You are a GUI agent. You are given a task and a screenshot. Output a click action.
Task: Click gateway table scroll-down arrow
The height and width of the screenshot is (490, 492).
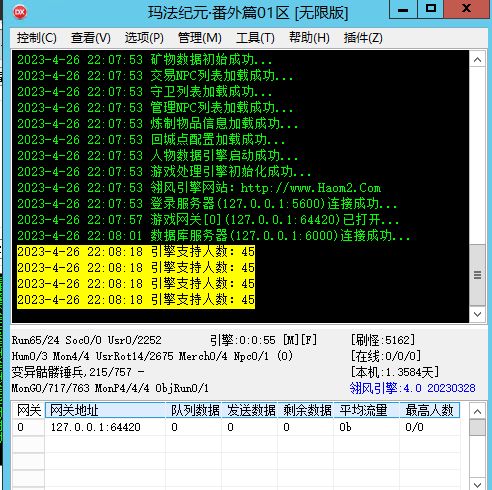(x=477, y=484)
